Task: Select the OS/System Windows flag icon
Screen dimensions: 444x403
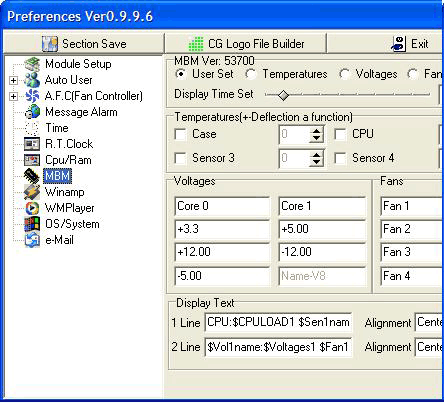Action: [x=32, y=224]
